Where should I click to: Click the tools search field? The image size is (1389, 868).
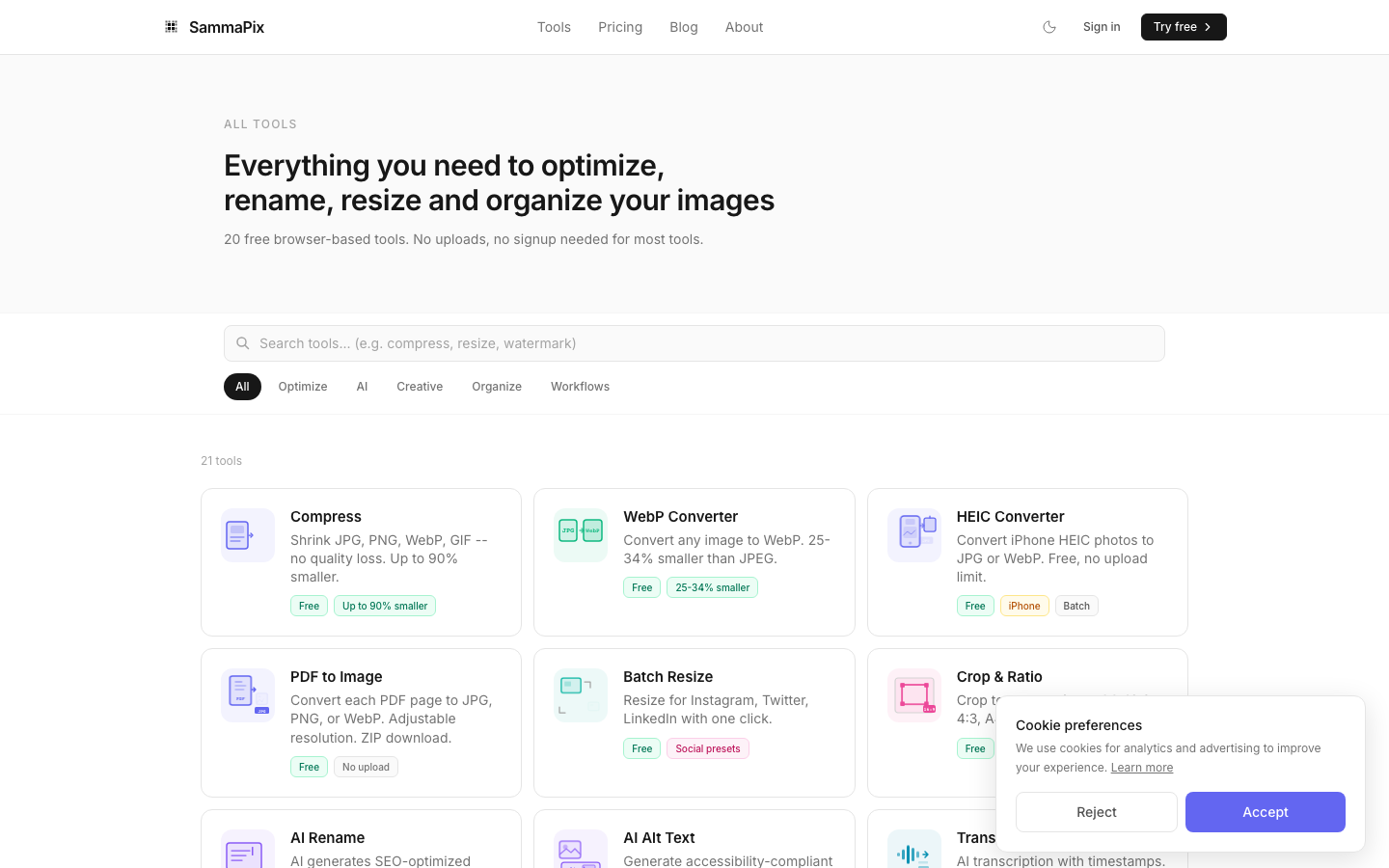point(694,343)
